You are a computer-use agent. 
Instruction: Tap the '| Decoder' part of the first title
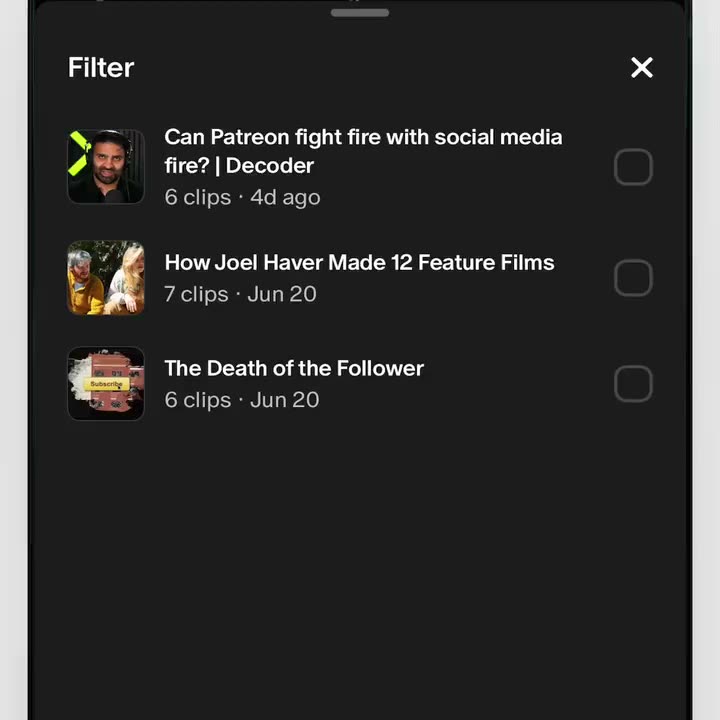(x=264, y=166)
